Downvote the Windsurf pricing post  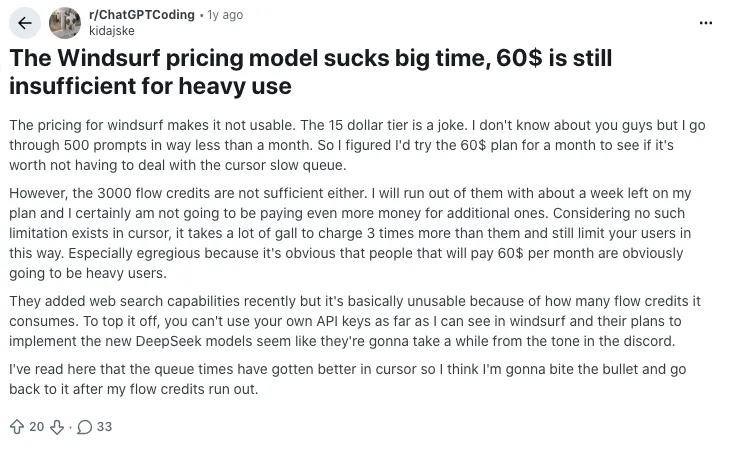57,427
